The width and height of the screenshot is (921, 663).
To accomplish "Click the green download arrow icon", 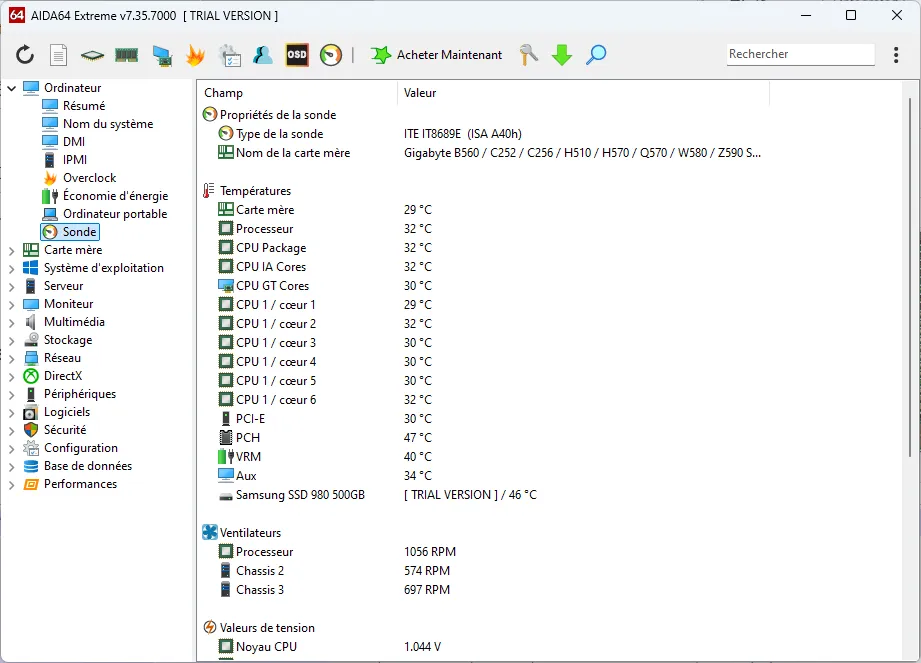I will (562, 55).
